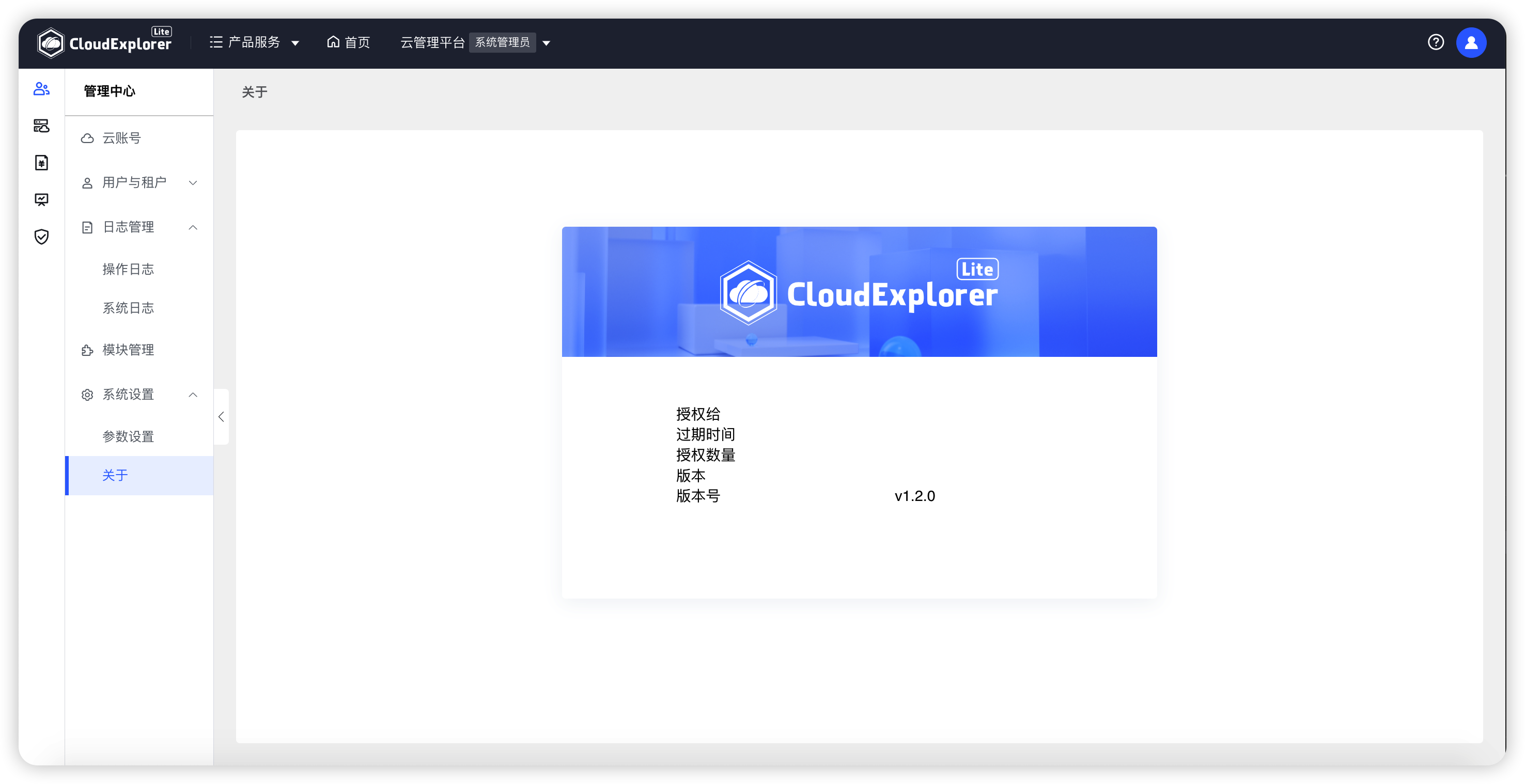Image resolution: width=1525 pixels, height=784 pixels.
Task: Collapse the 日志管理 menu chevron
Action: click(x=193, y=227)
